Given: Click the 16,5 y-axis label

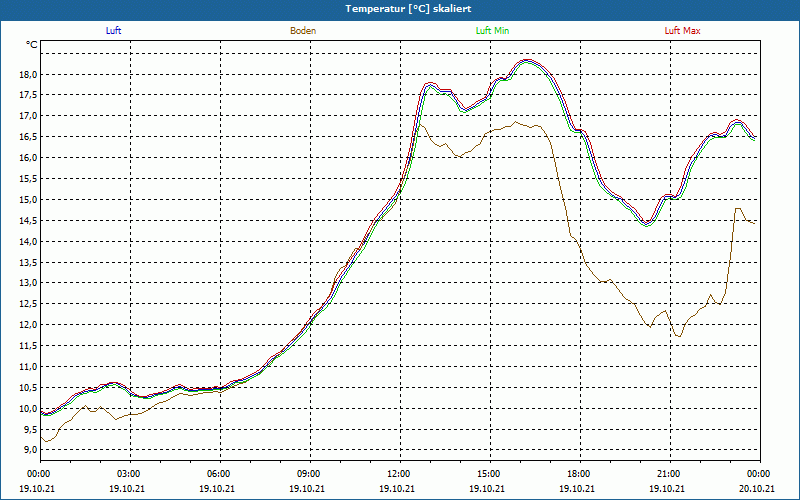Looking at the screenshot, I should click(29, 137).
